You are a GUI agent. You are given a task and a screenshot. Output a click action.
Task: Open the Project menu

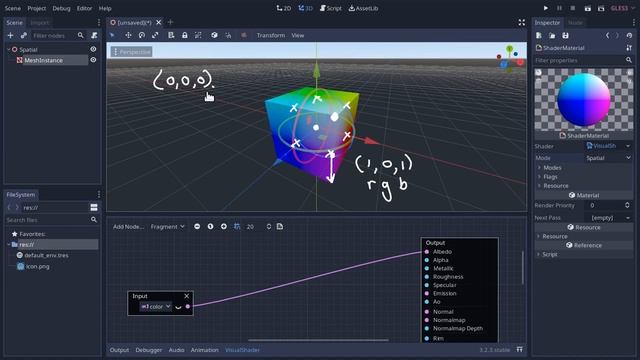tap(37, 8)
